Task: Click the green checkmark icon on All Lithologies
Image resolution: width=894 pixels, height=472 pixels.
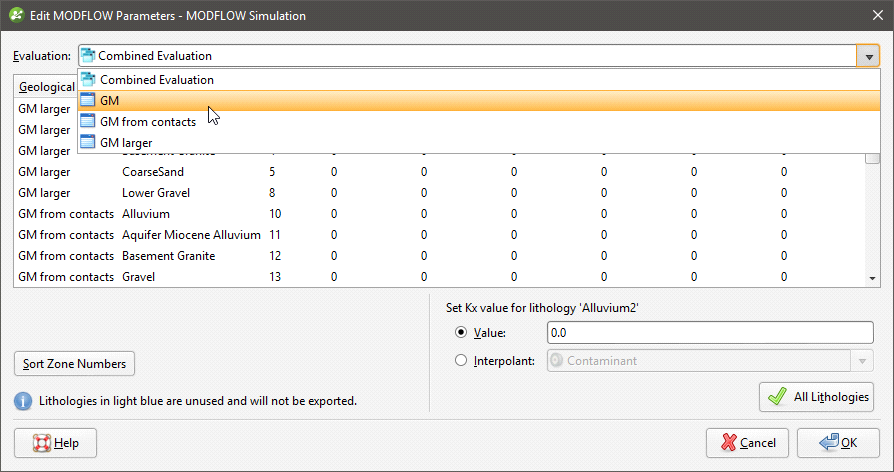Action: point(778,397)
